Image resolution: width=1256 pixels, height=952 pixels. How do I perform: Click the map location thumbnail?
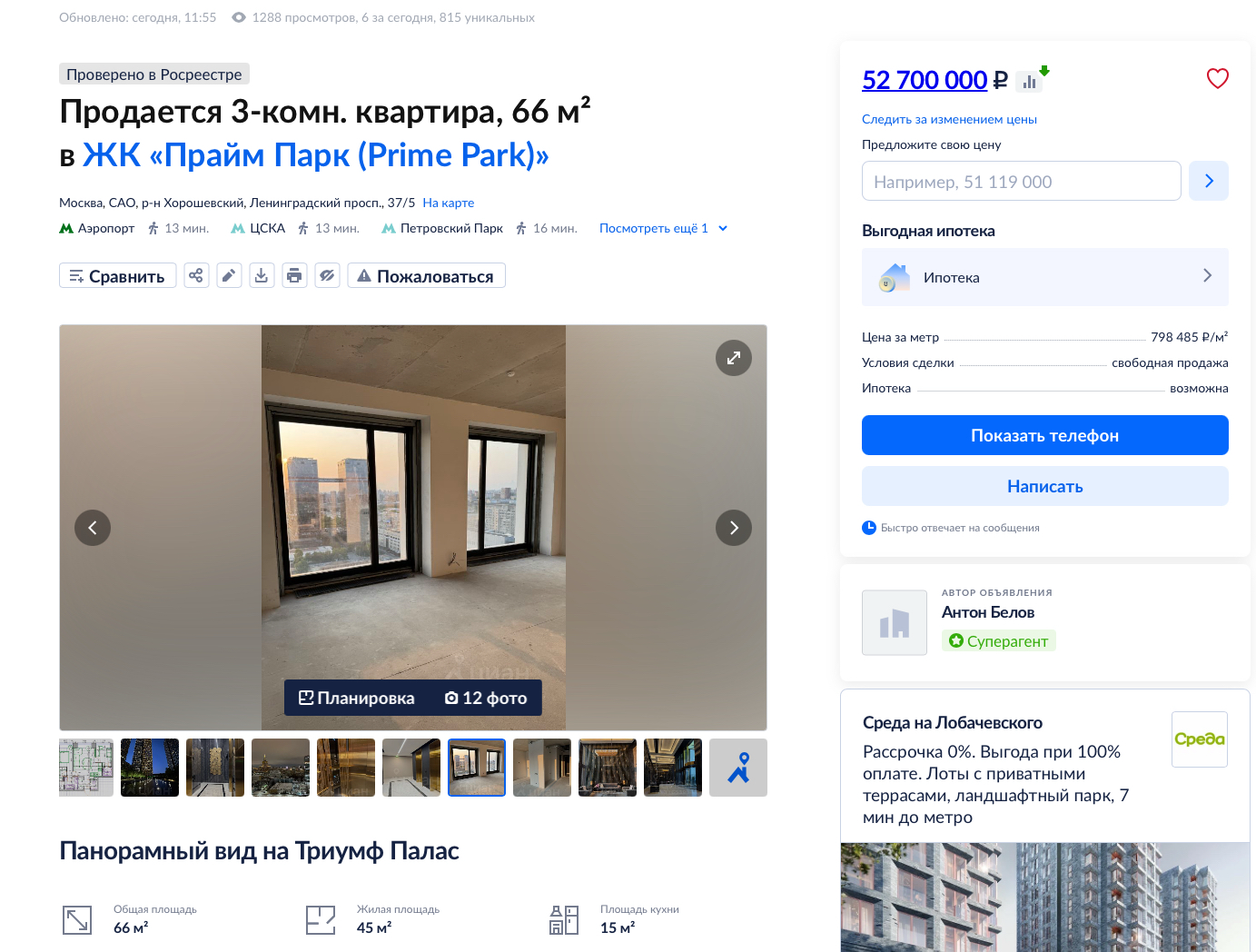pos(738,768)
